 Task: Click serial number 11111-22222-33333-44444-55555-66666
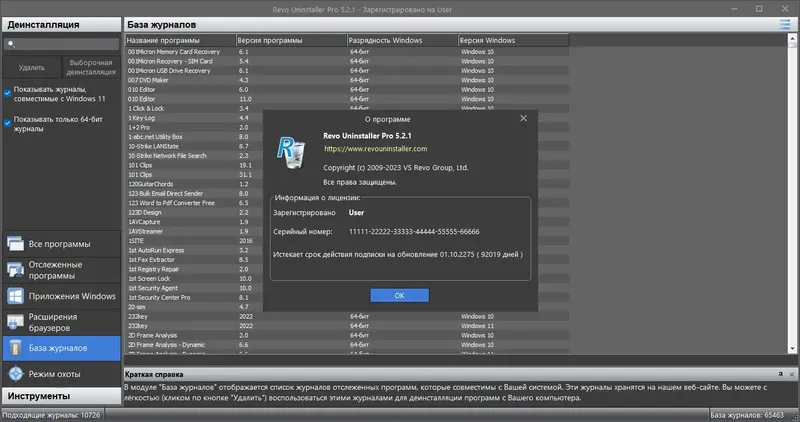point(414,232)
